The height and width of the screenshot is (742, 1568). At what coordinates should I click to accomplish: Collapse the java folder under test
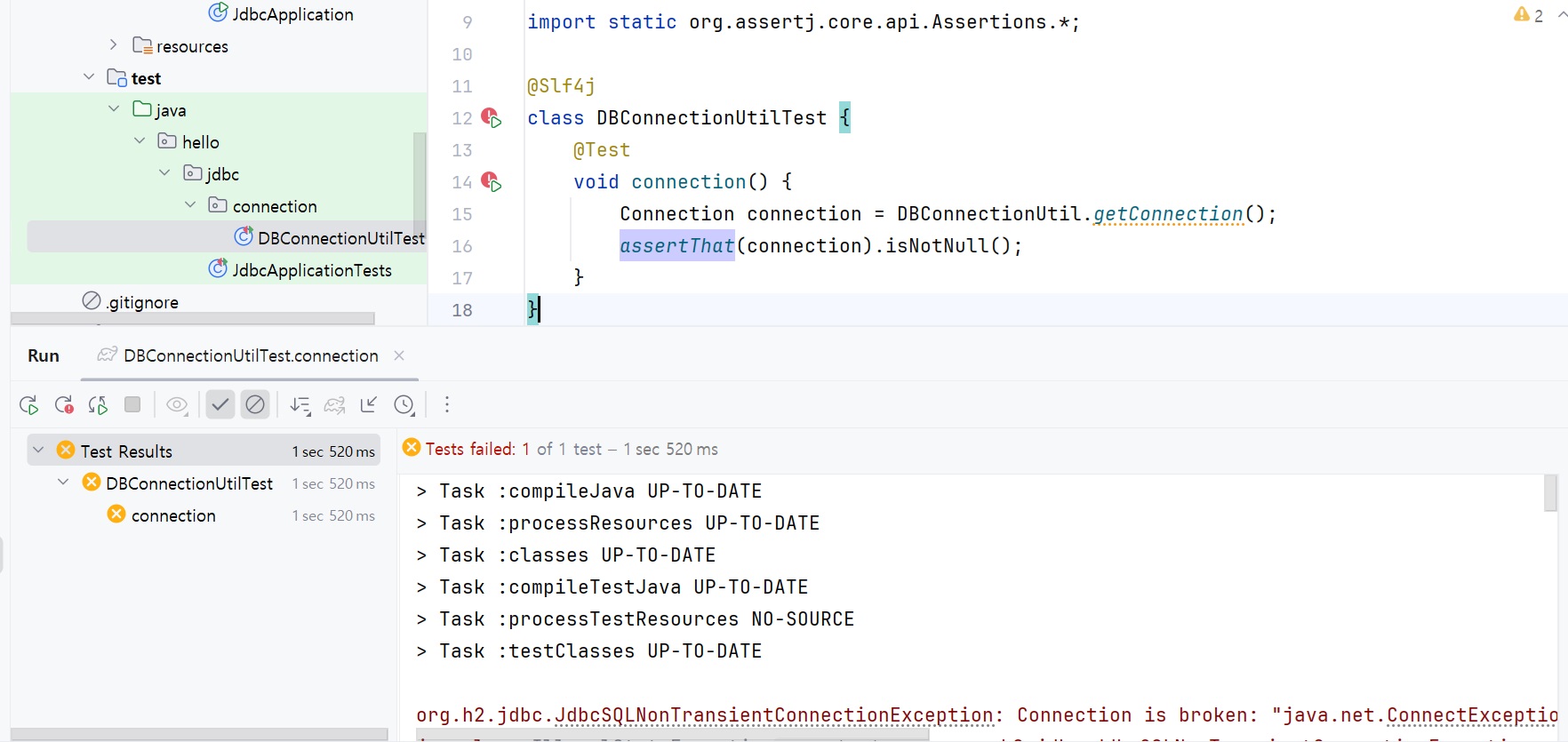113,108
